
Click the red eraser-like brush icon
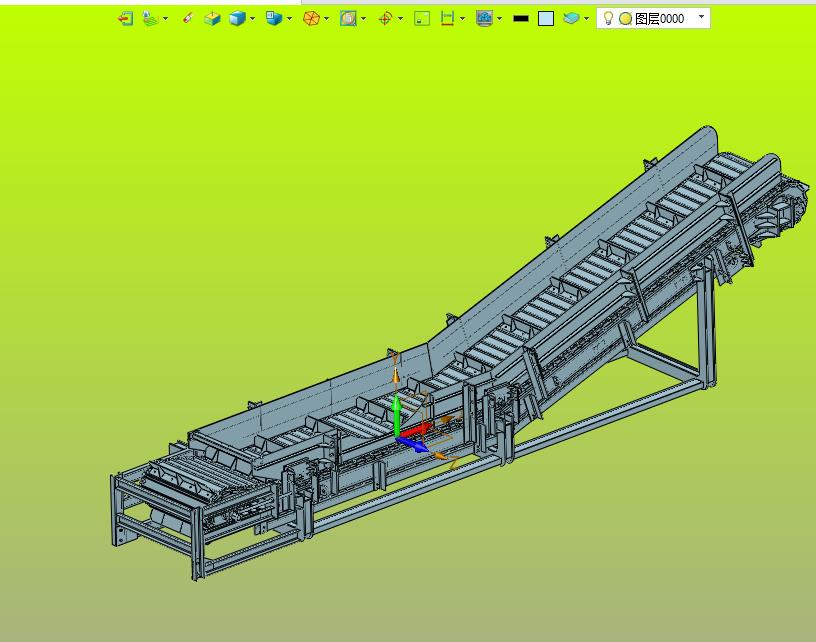click(x=187, y=19)
